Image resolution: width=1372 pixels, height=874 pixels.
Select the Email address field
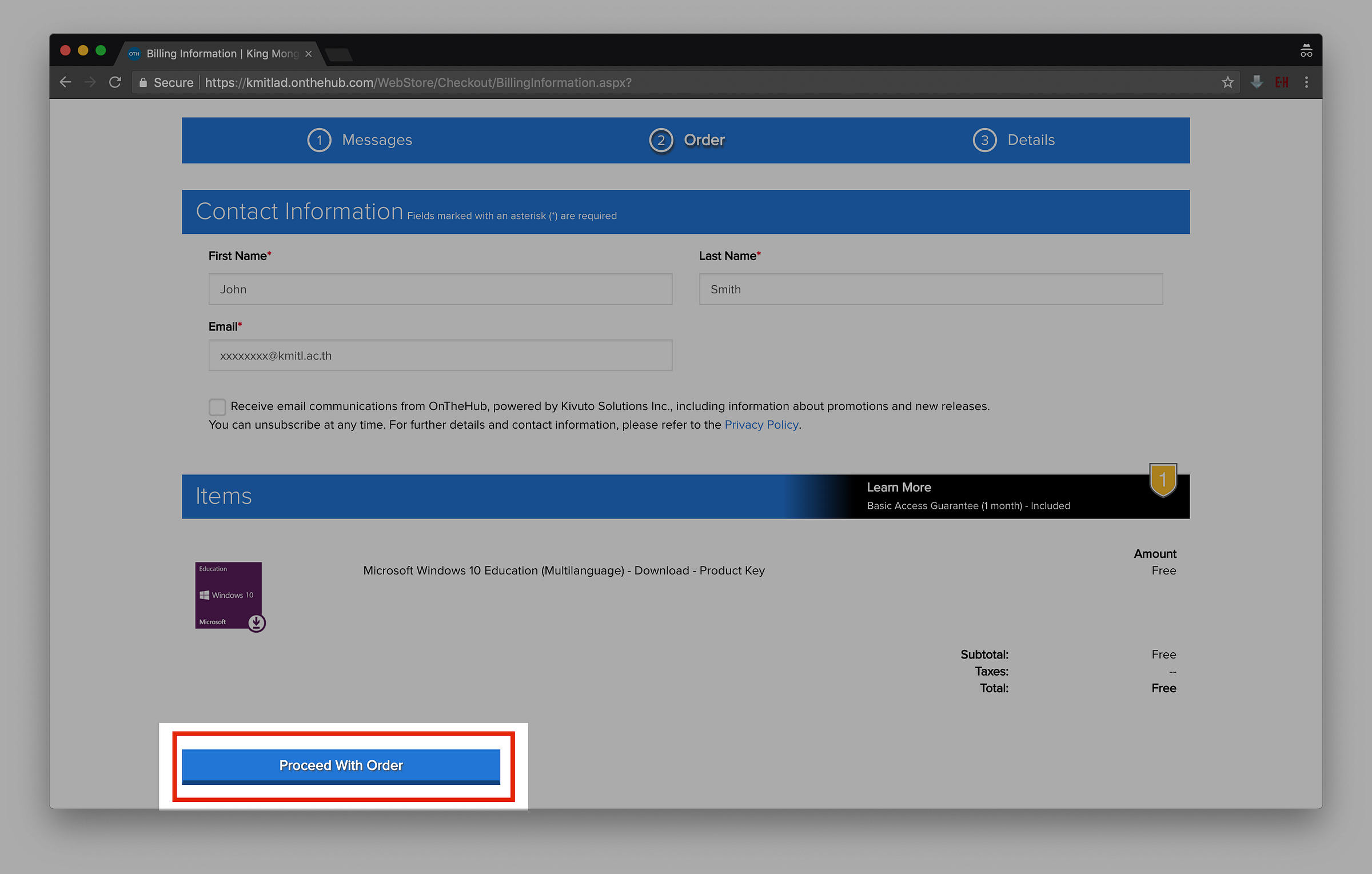(x=440, y=356)
